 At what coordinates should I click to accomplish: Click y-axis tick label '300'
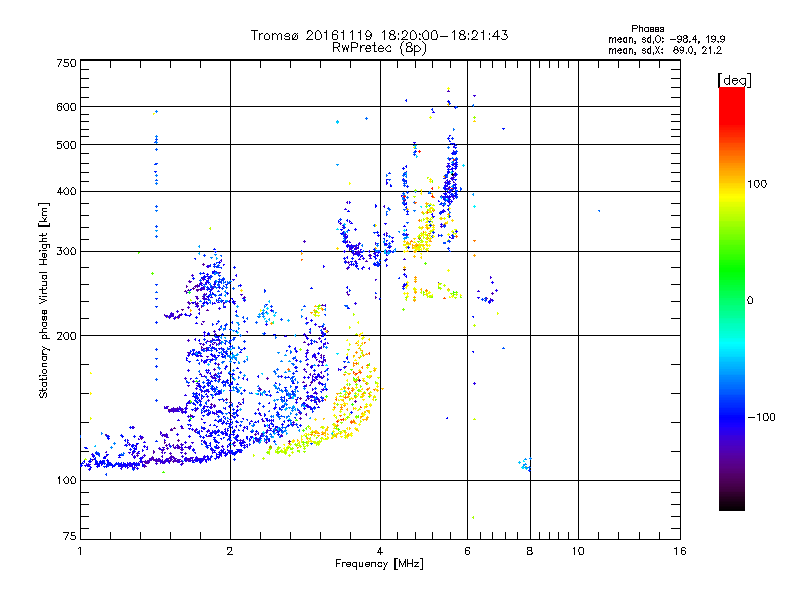pos(67,251)
